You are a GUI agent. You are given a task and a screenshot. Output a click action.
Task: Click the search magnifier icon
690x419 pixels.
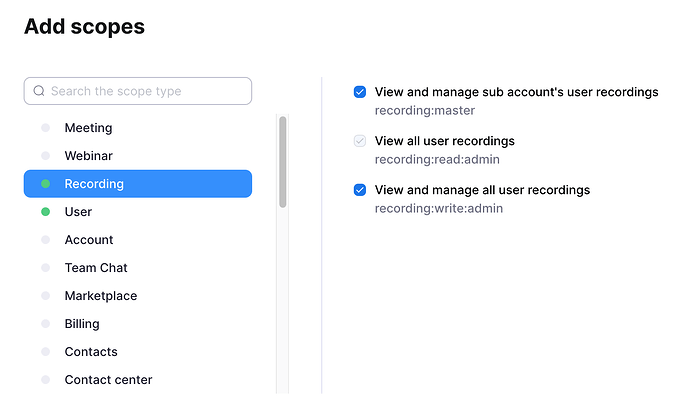pyautogui.click(x=39, y=91)
